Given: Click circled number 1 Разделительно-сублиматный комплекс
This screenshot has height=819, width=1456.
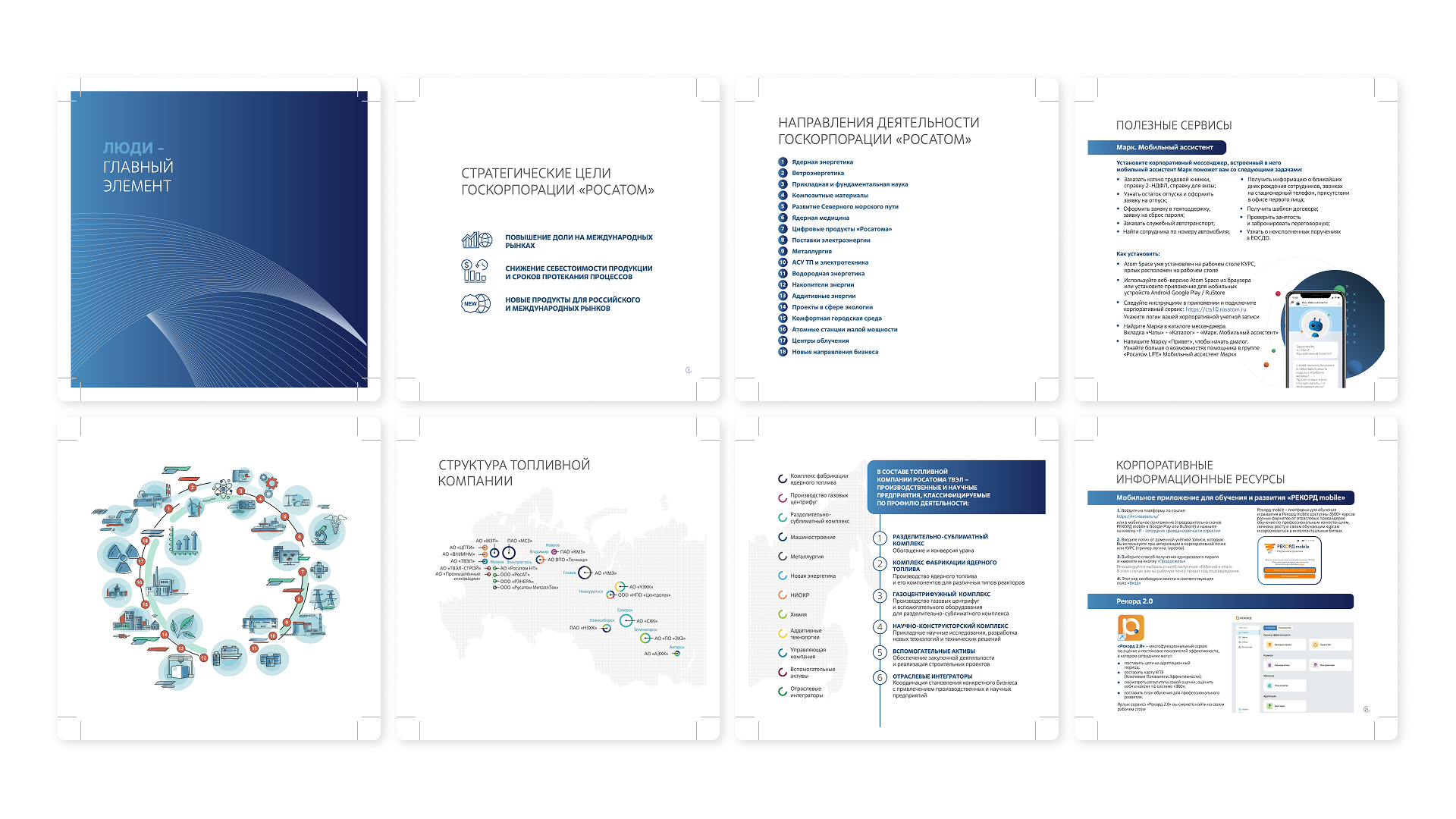Looking at the screenshot, I should click(x=880, y=538).
